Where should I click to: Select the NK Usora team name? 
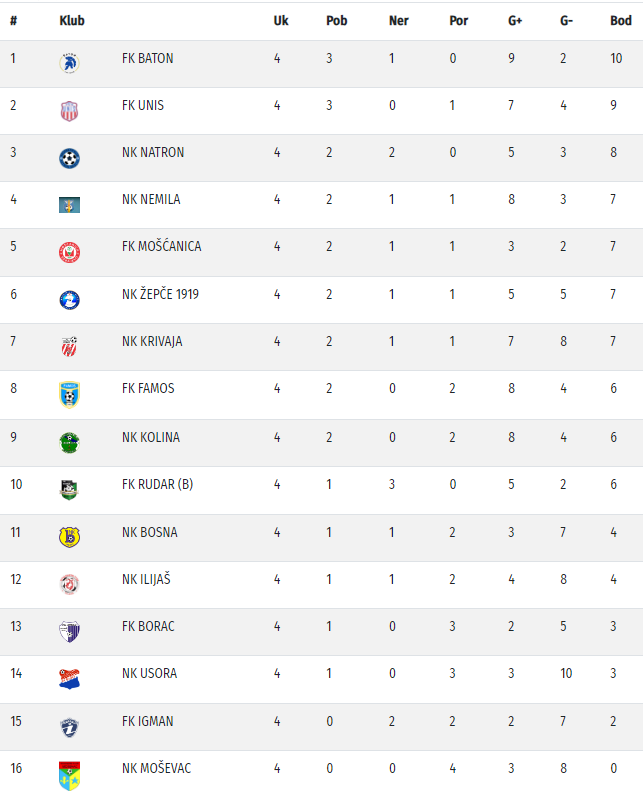click(149, 673)
